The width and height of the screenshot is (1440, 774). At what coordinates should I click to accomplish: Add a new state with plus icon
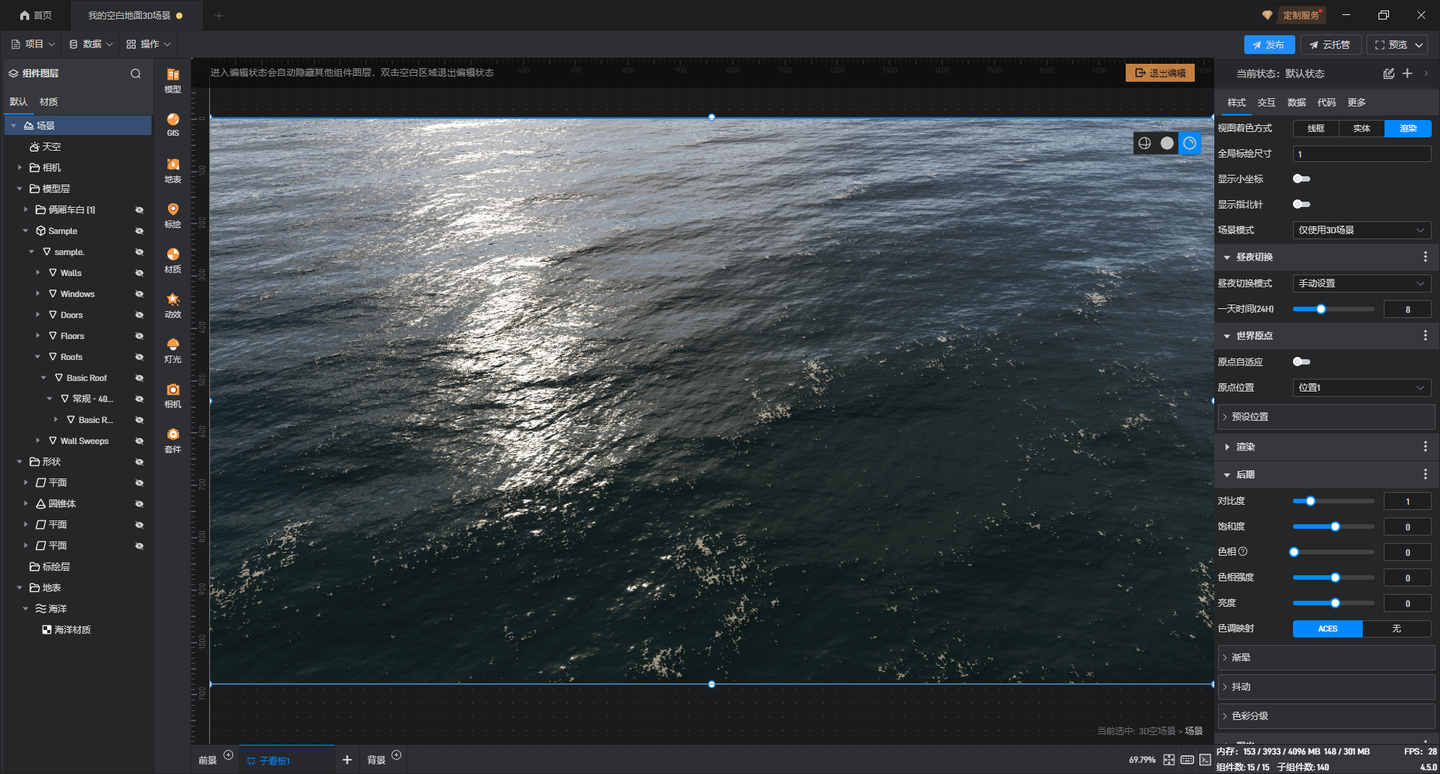1407,73
